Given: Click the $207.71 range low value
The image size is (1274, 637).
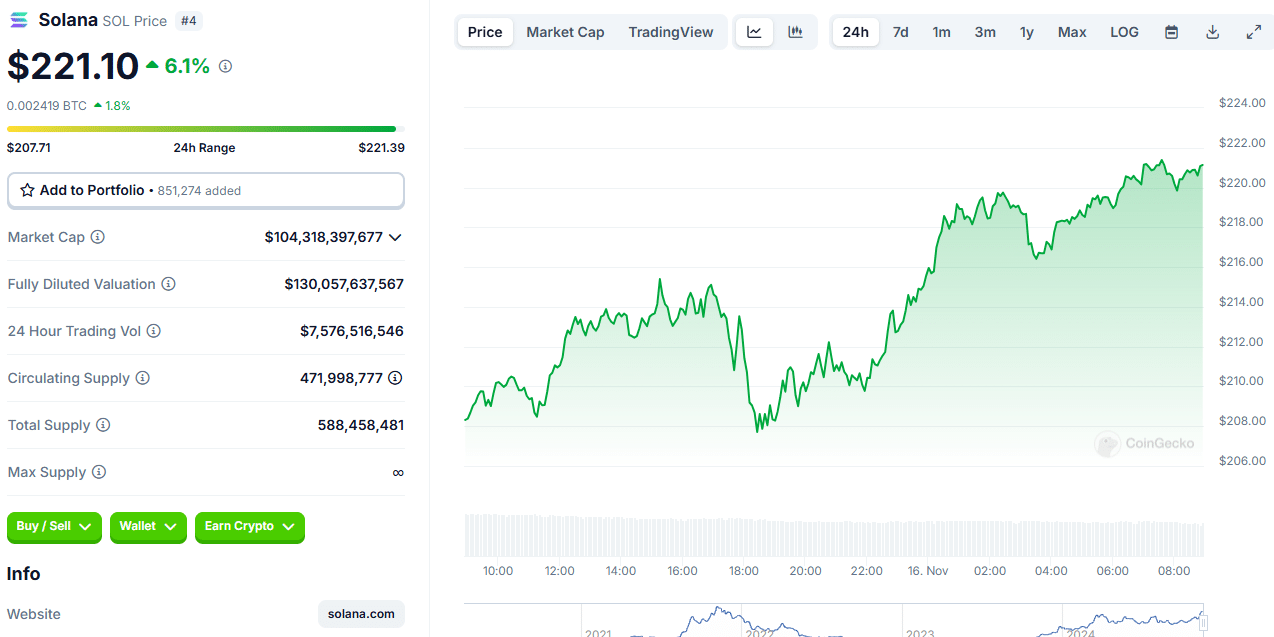Looking at the screenshot, I should [x=29, y=148].
